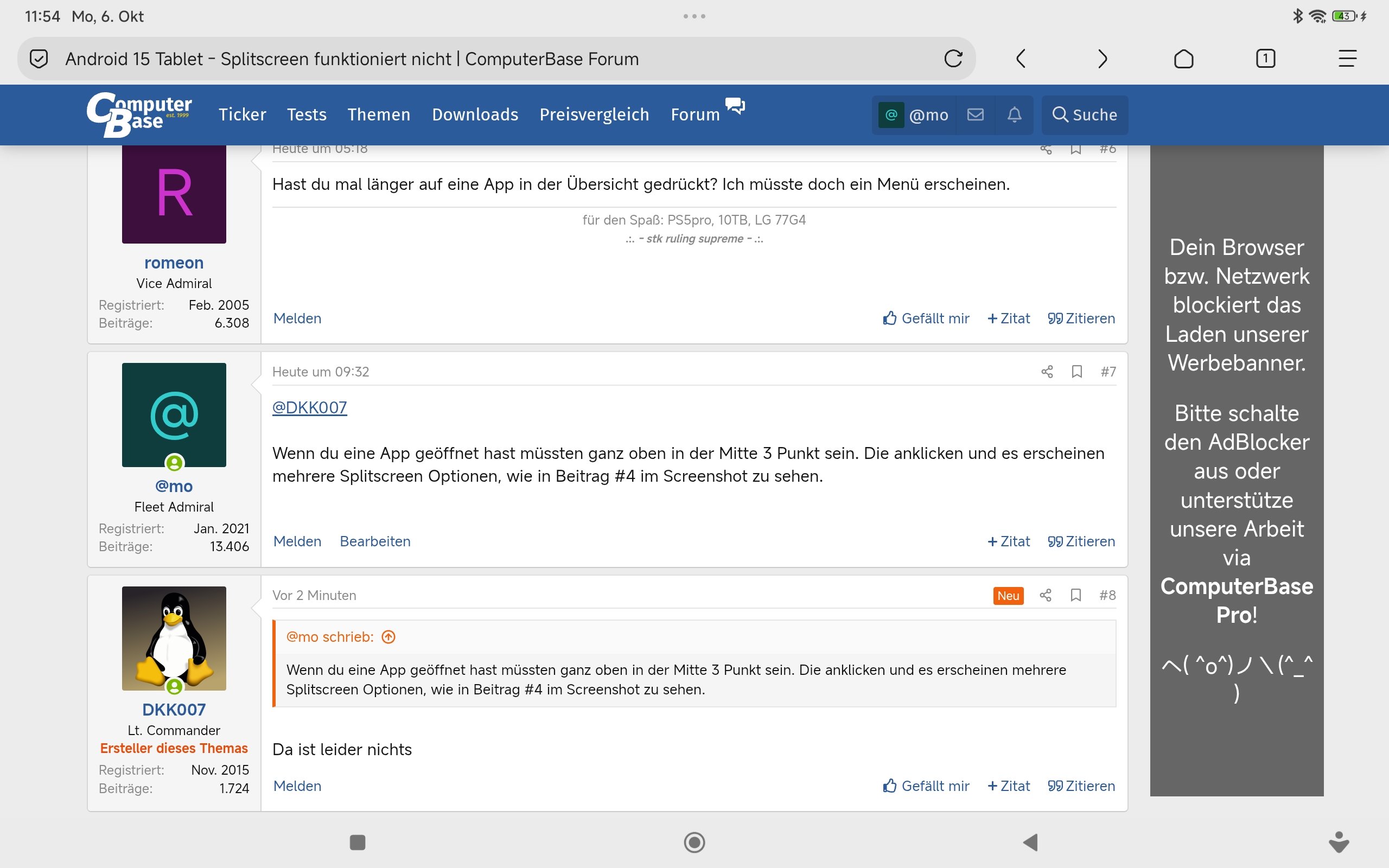Jump to quoted @mo post arrow

(x=388, y=637)
